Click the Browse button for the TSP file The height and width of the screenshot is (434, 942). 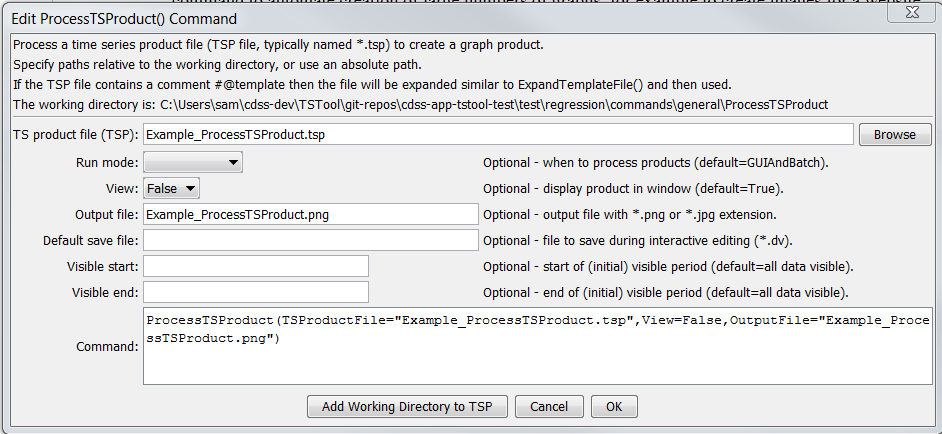pos(894,134)
